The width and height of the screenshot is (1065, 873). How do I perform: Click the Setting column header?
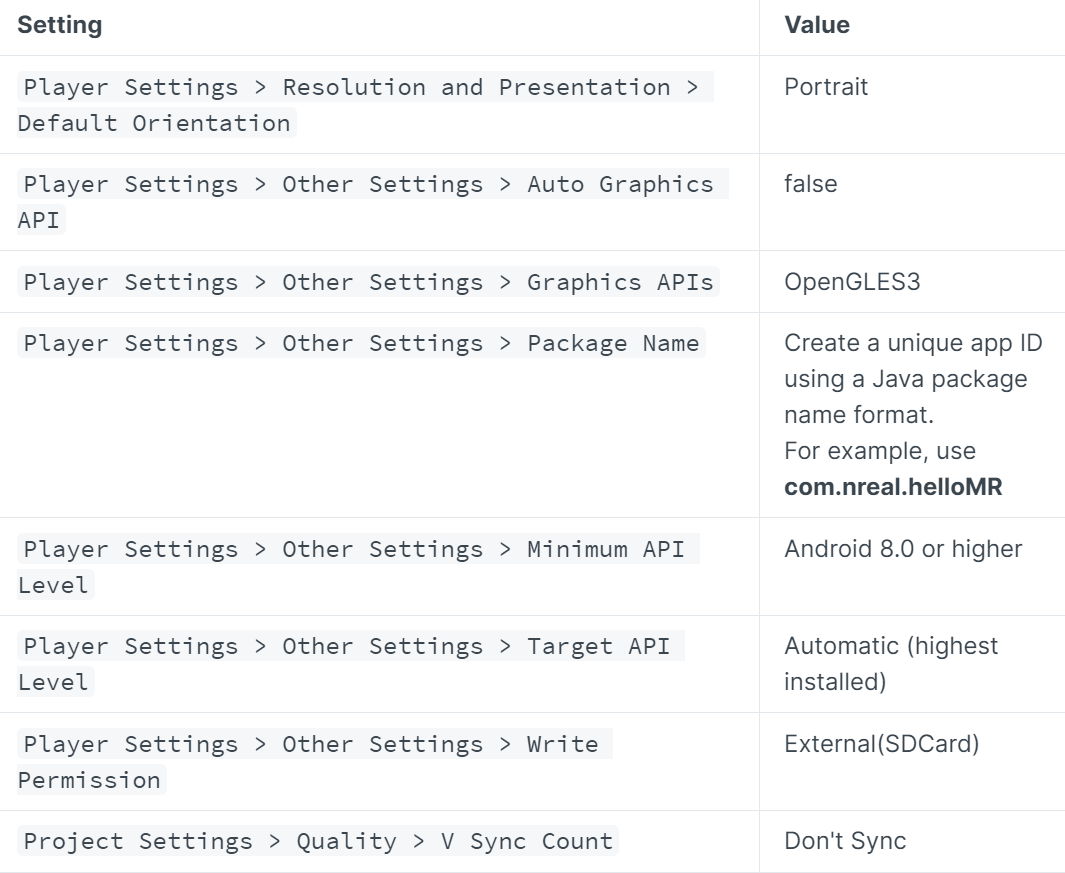point(60,26)
